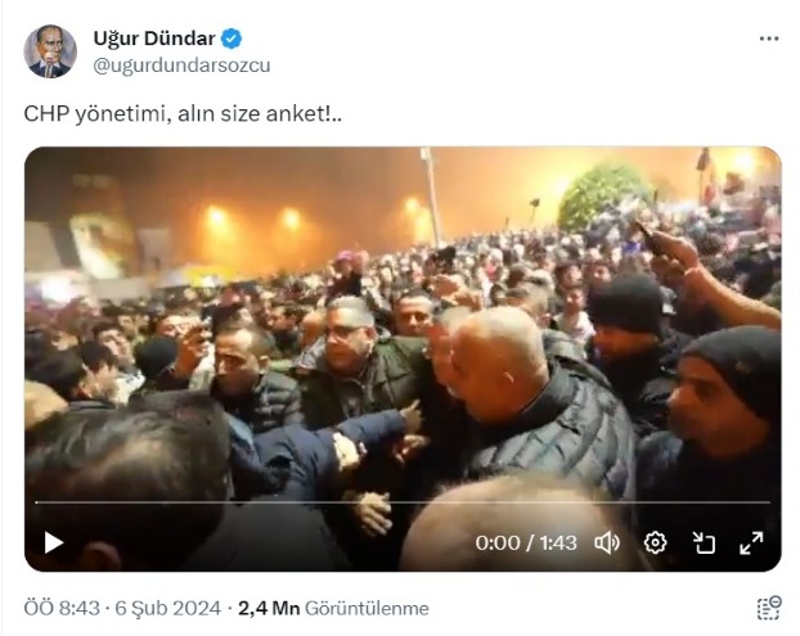Click the center of the video frame

[x=403, y=359]
